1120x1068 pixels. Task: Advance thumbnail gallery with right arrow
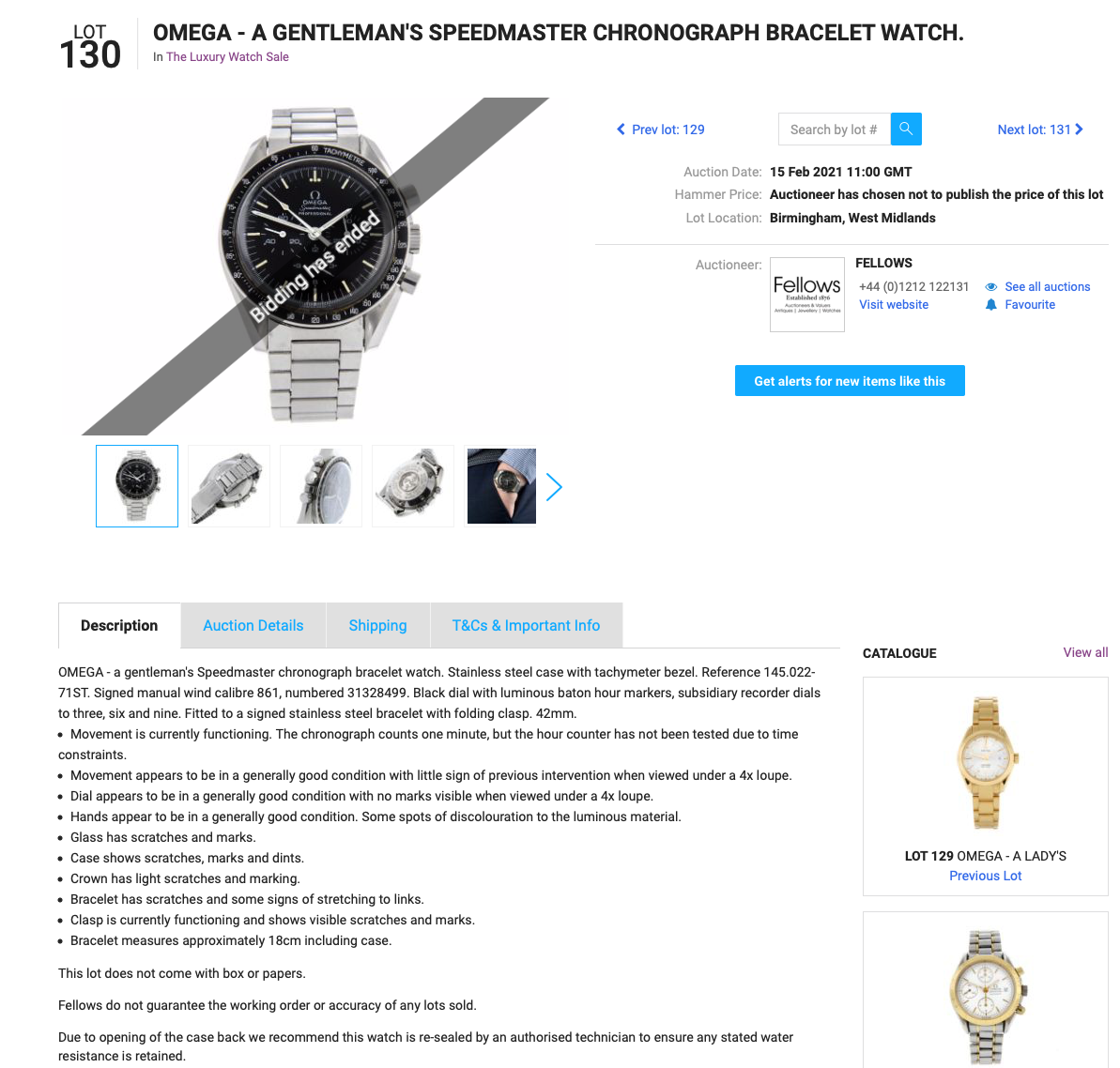point(554,487)
